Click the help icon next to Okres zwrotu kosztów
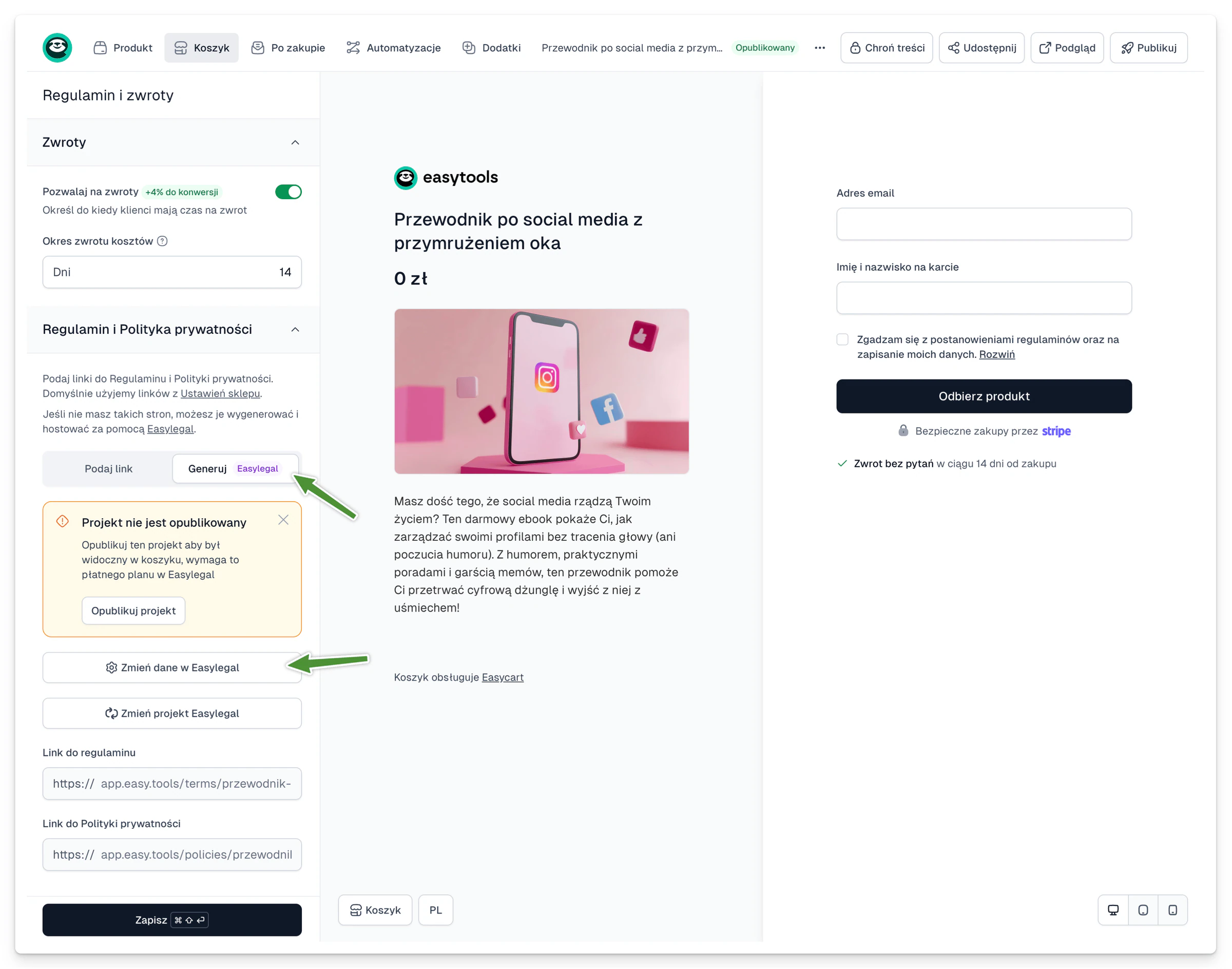Image resolution: width=1232 pixels, height=969 pixels. (162, 241)
